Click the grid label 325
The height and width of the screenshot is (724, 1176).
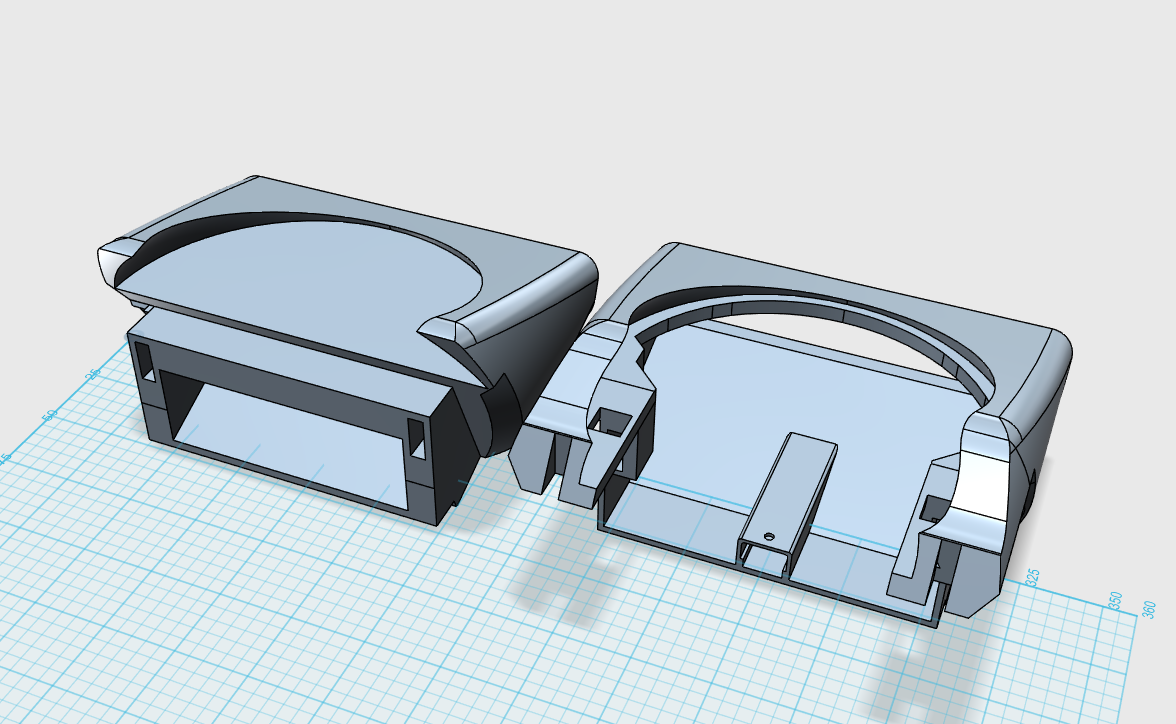(1033, 578)
